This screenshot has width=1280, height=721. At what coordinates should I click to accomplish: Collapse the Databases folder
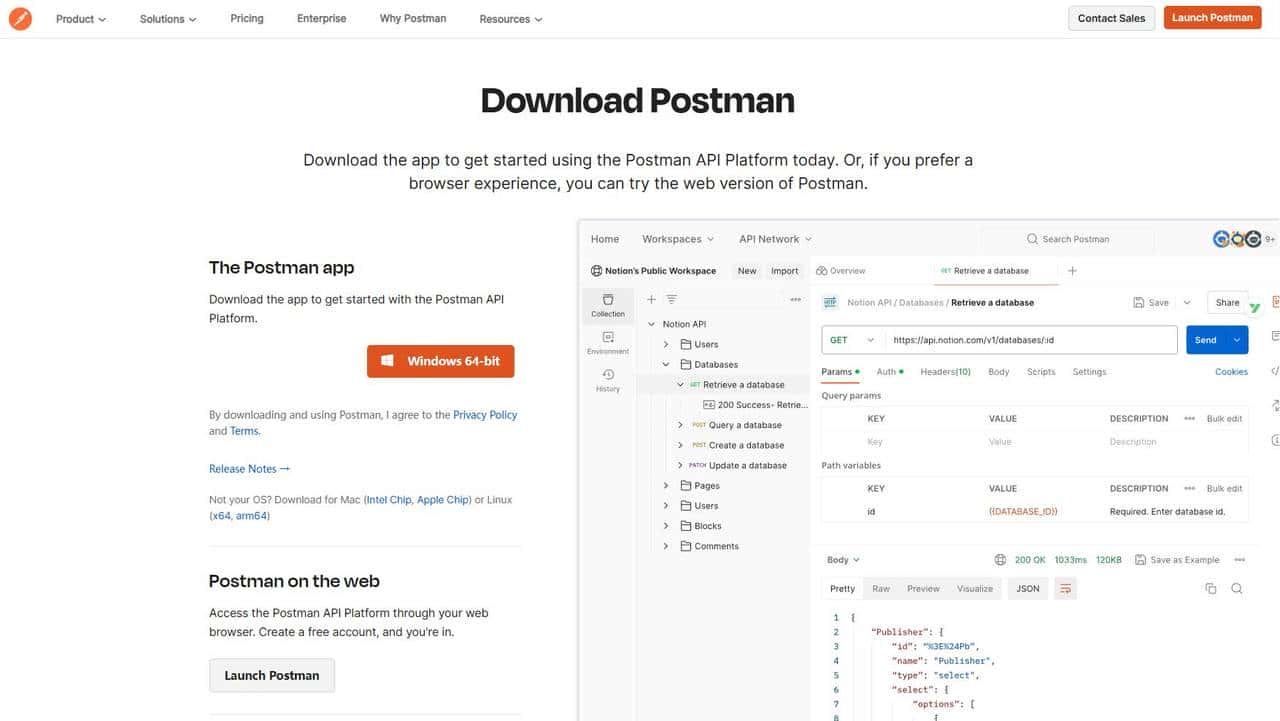666,365
